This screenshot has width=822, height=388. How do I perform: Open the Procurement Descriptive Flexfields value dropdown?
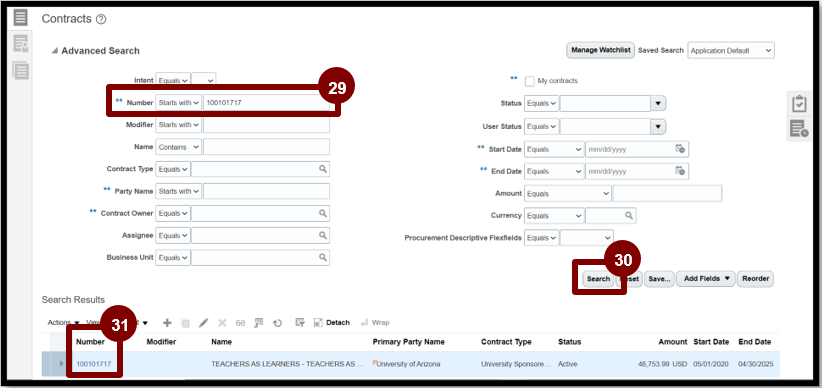[587, 238]
